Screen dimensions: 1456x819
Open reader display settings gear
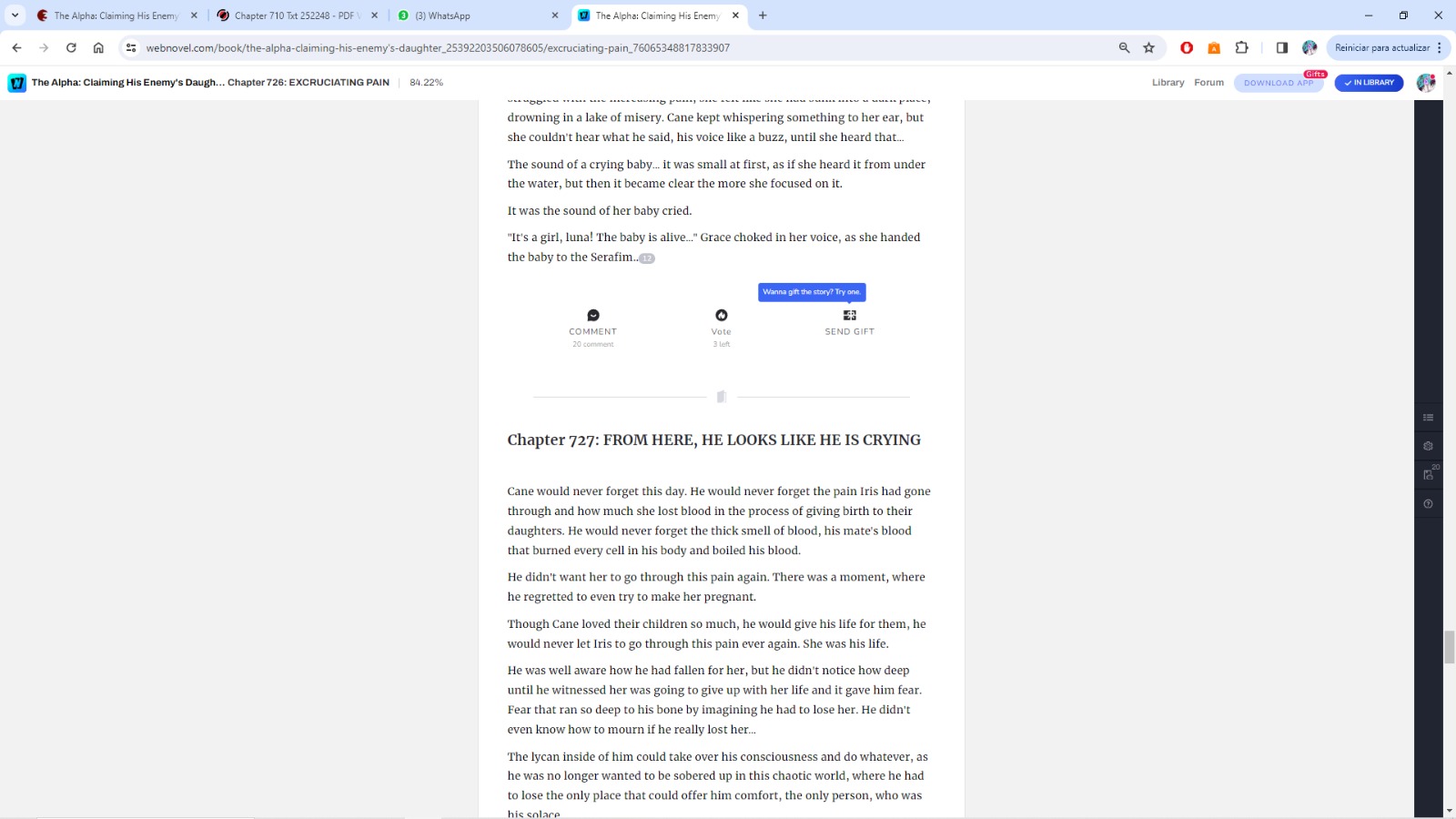[1428, 446]
